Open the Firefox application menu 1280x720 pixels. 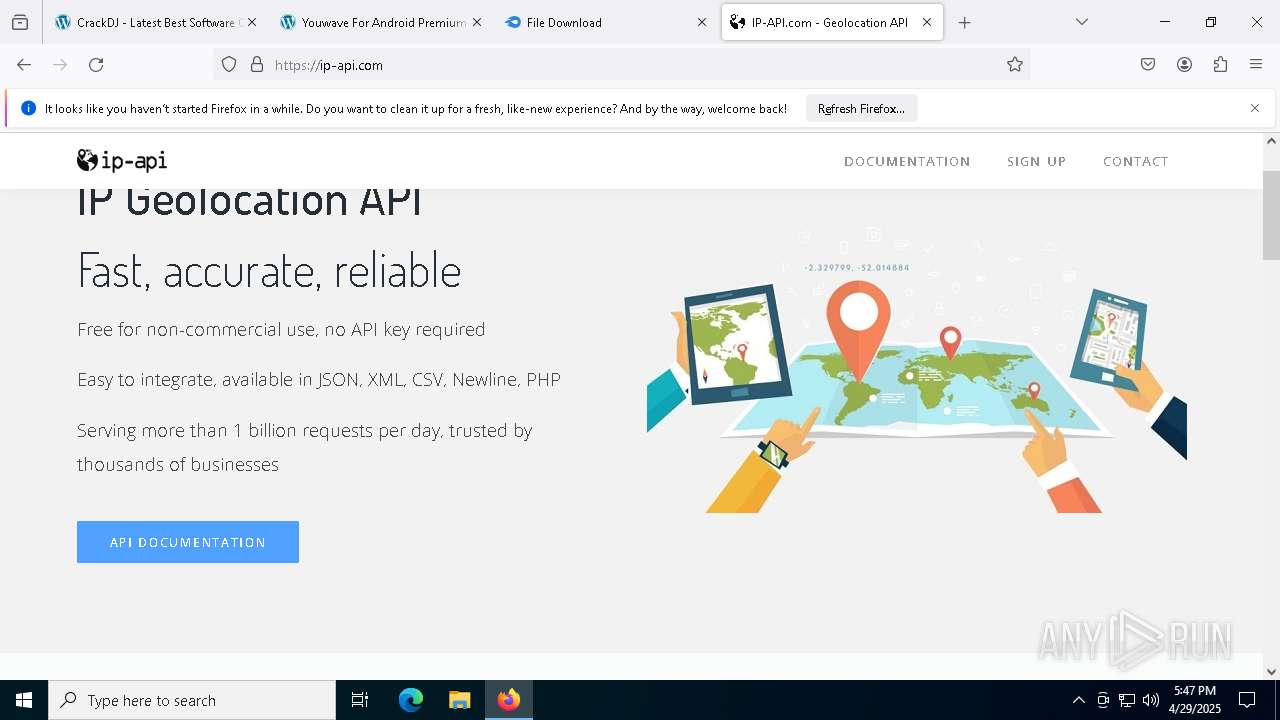pos(1256,65)
